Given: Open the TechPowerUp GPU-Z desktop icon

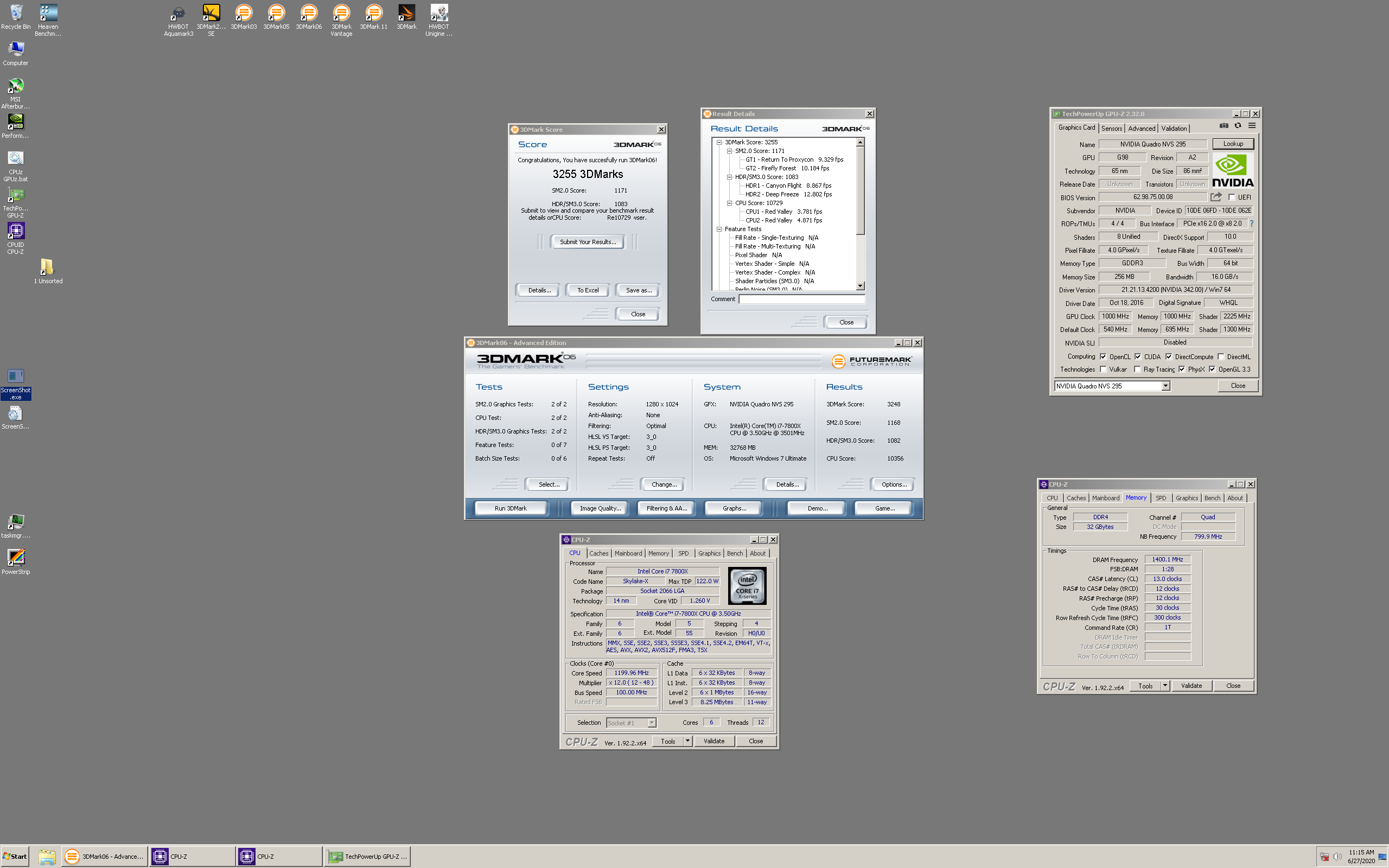Looking at the screenshot, I should [x=16, y=203].
